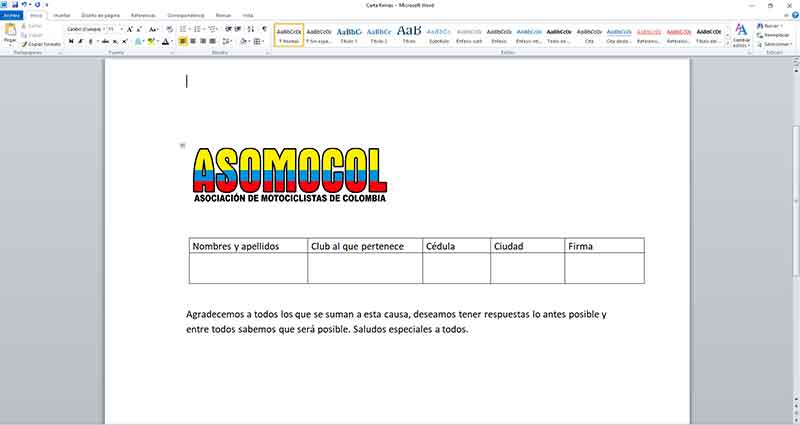Image resolution: width=800 pixels, height=425 pixels.
Task: Click the table move handle beside the logo
Action: tap(182, 145)
